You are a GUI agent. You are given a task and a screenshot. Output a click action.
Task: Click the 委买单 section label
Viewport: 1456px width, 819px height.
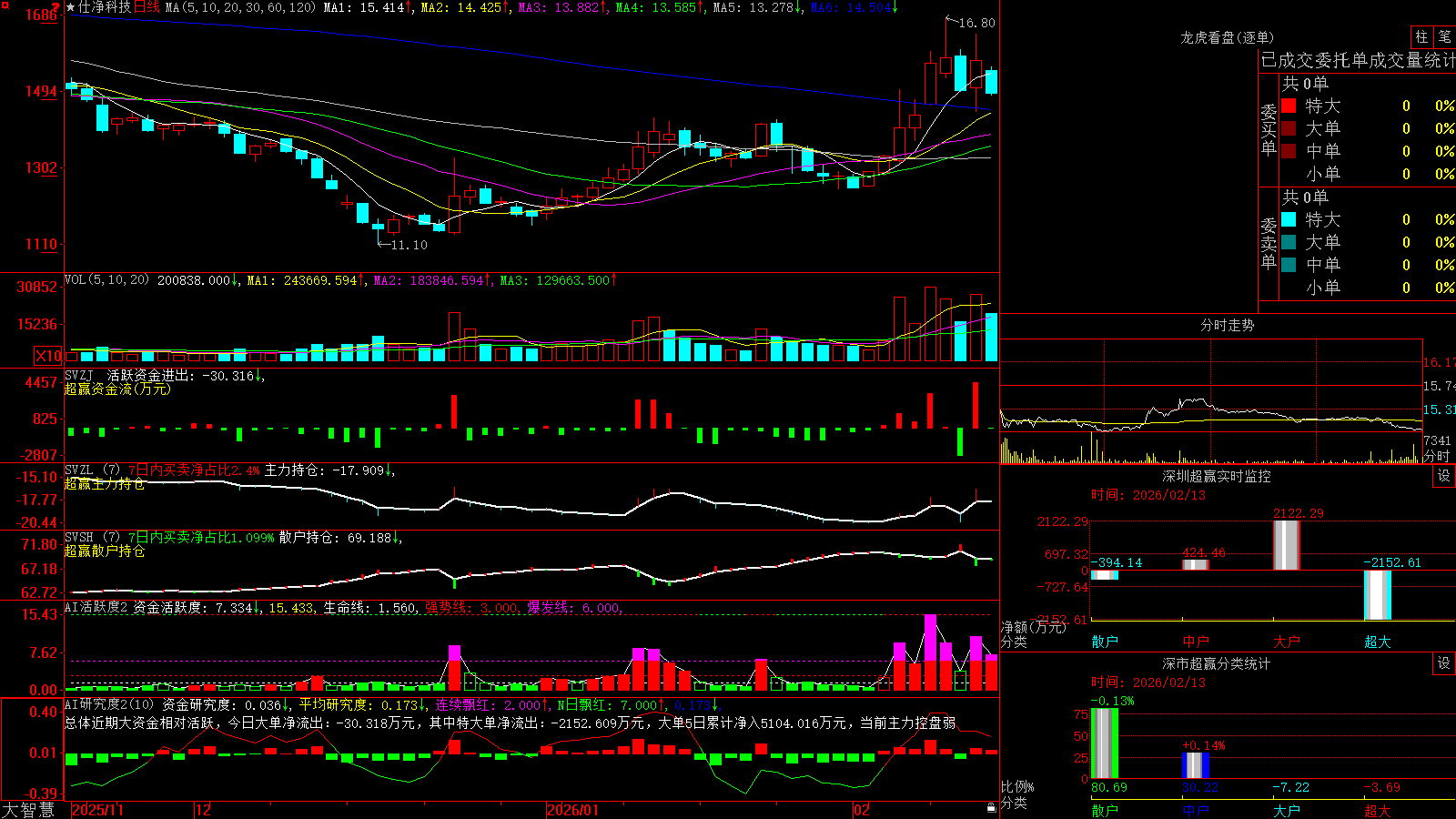pyautogui.click(x=1269, y=129)
